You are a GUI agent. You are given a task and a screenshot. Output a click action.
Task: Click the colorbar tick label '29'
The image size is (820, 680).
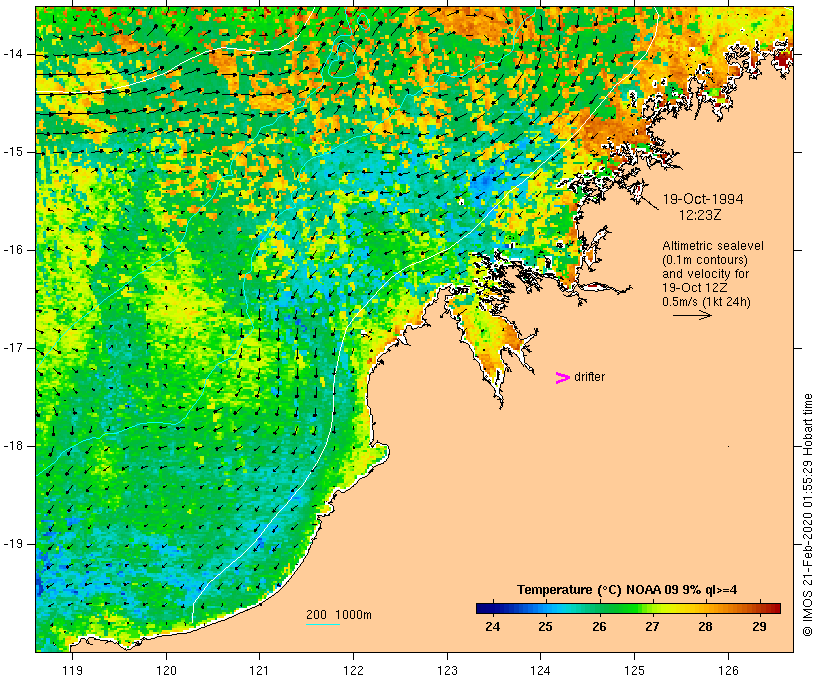(x=759, y=627)
